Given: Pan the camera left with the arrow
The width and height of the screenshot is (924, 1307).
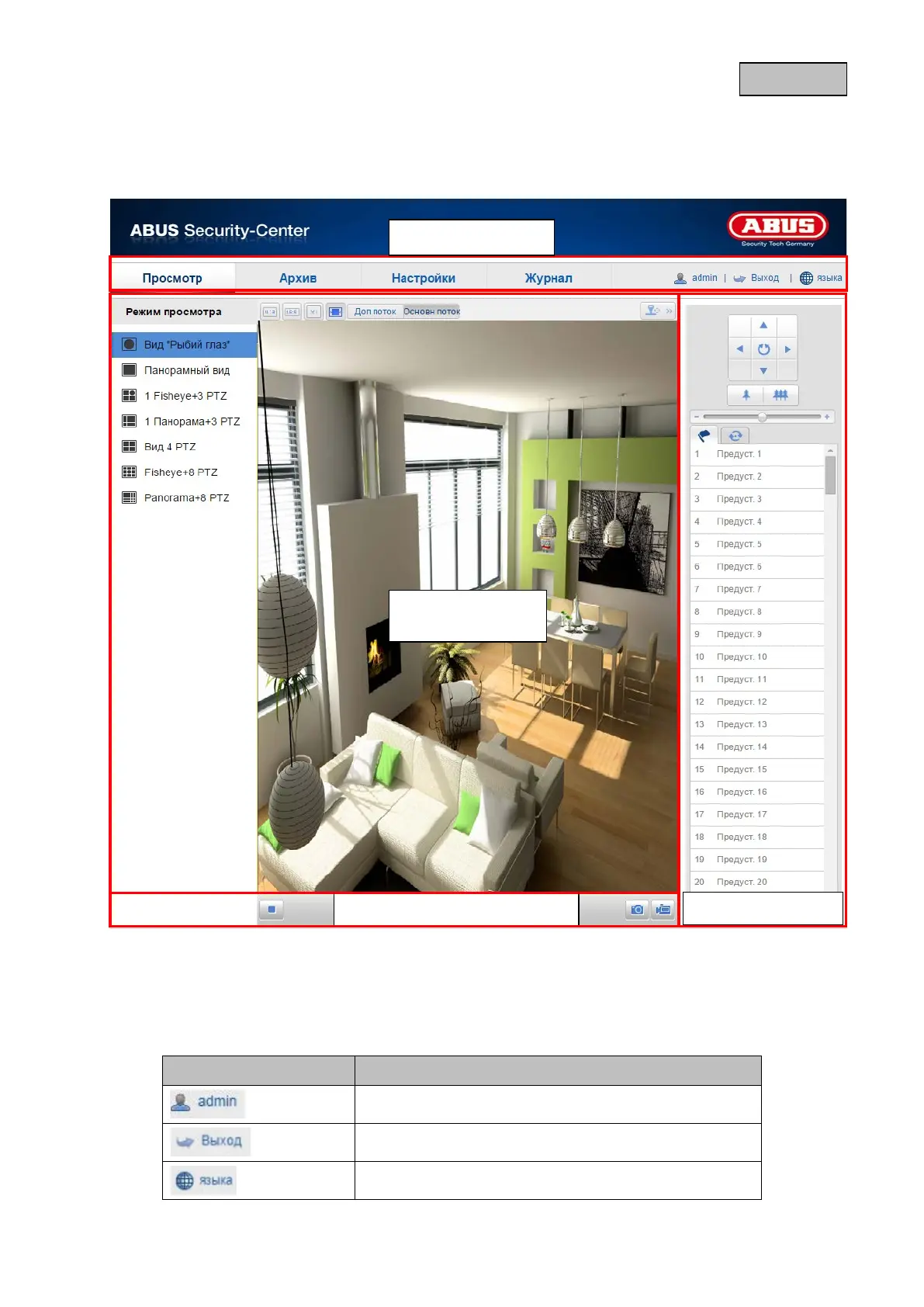Looking at the screenshot, I should [740, 349].
